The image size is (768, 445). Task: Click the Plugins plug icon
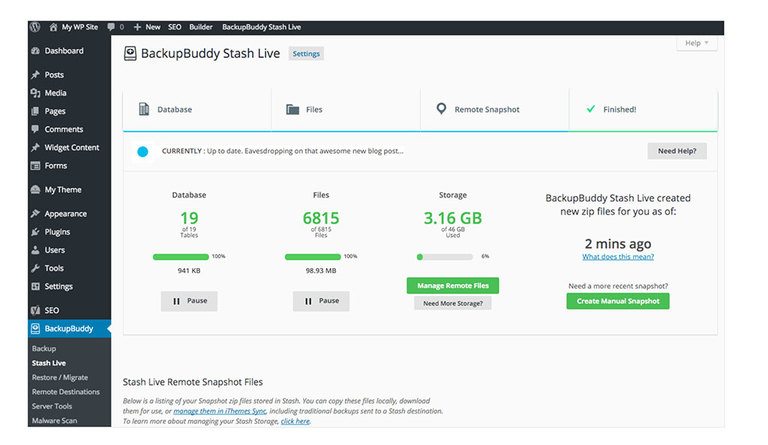pyautogui.click(x=35, y=232)
